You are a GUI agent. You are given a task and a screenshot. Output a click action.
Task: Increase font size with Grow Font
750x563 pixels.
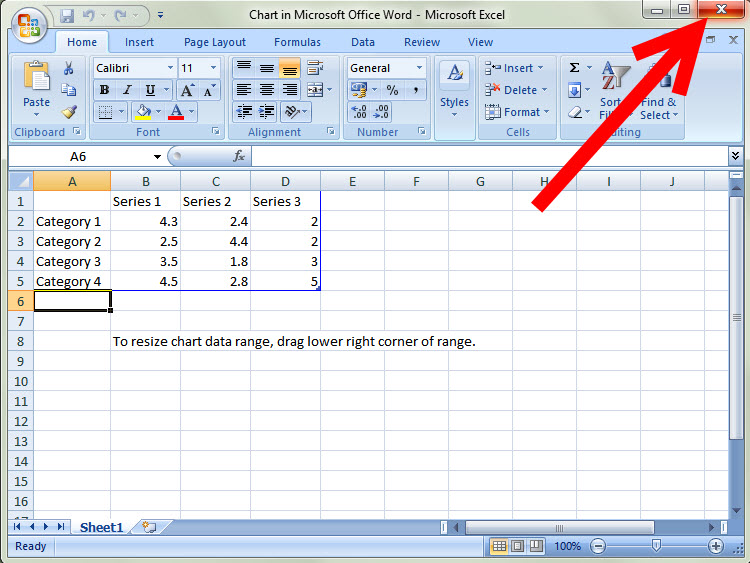186,90
